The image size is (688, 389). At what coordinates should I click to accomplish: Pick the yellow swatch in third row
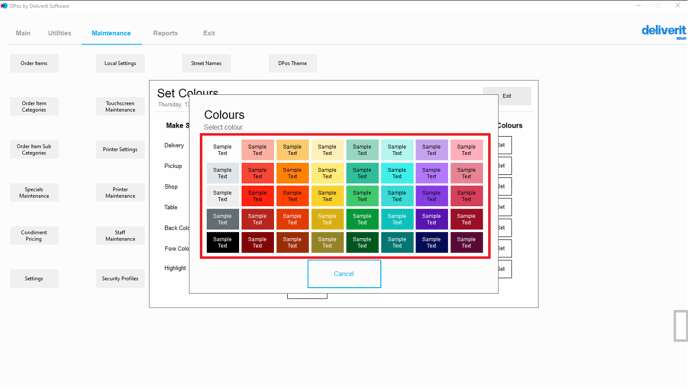(x=327, y=196)
